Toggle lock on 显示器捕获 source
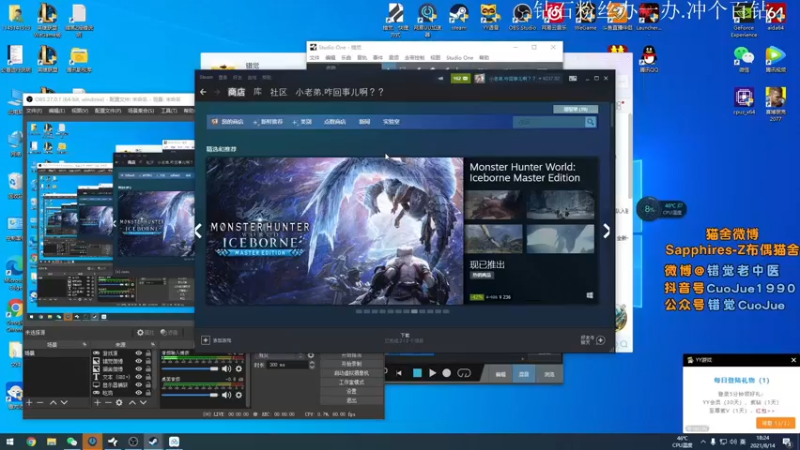 click(148, 385)
